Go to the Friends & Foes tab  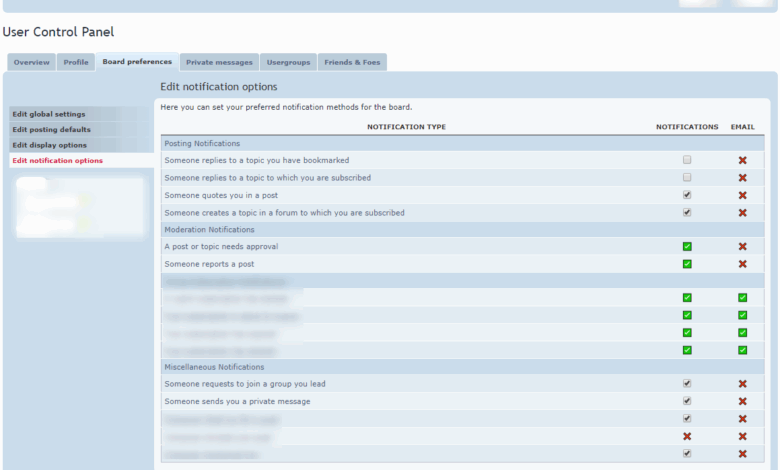(x=352, y=62)
